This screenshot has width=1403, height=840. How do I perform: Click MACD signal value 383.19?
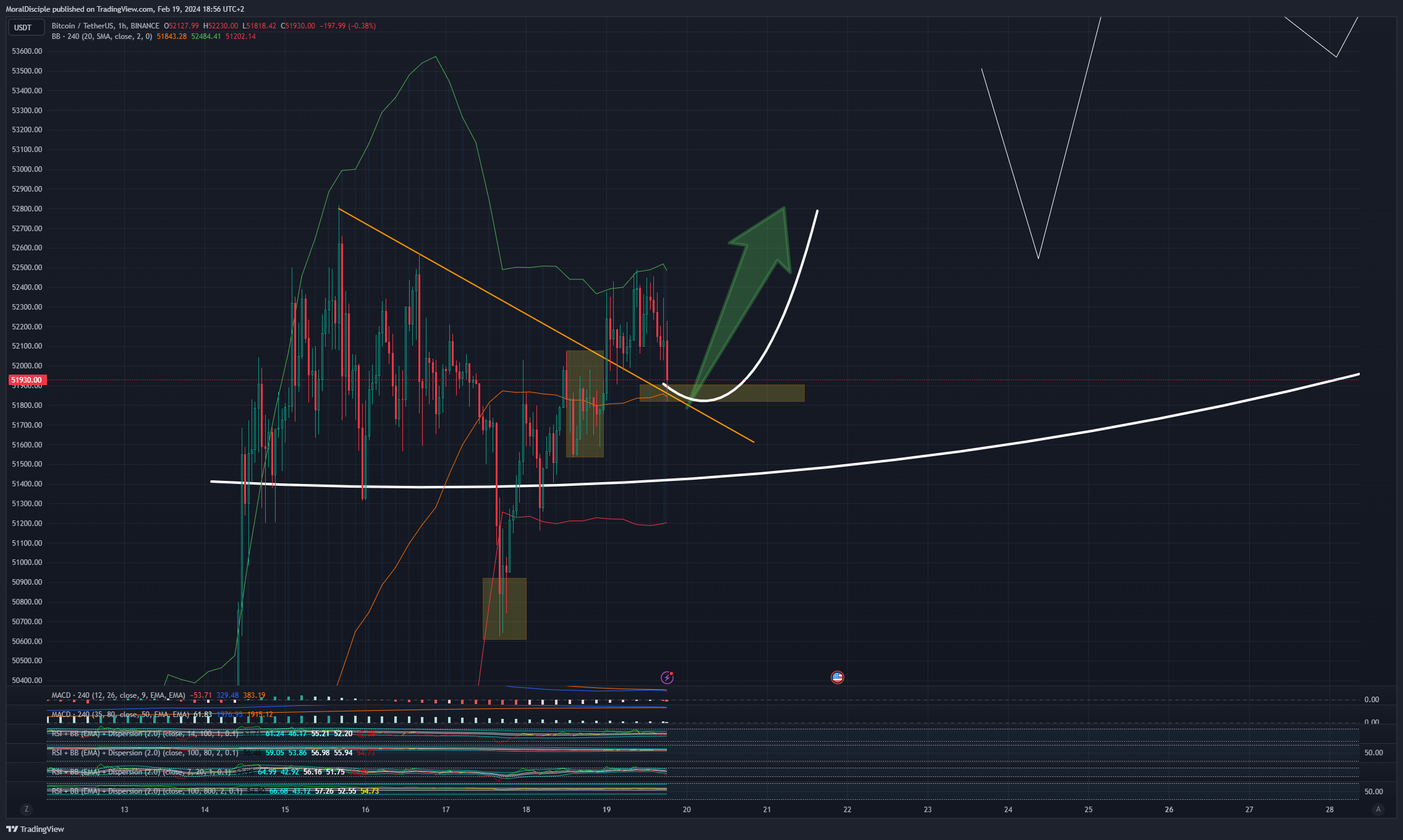point(254,695)
